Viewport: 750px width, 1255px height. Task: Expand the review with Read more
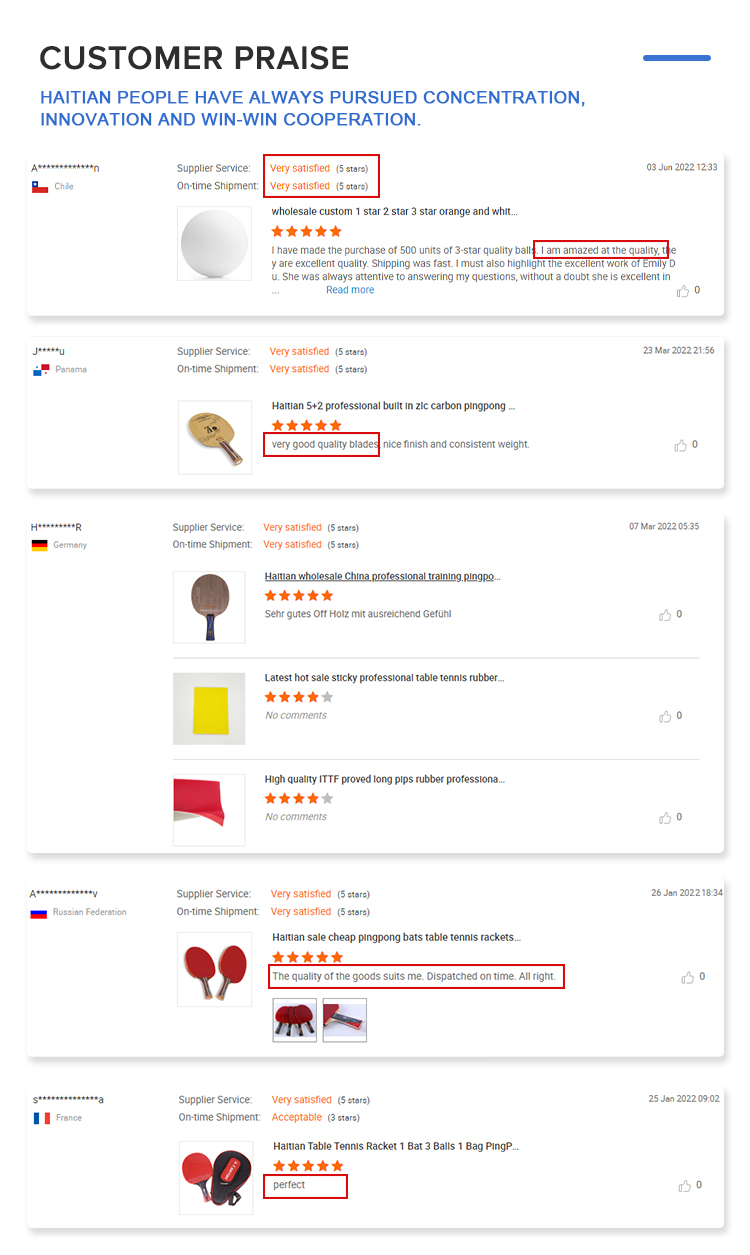(x=350, y=290)
